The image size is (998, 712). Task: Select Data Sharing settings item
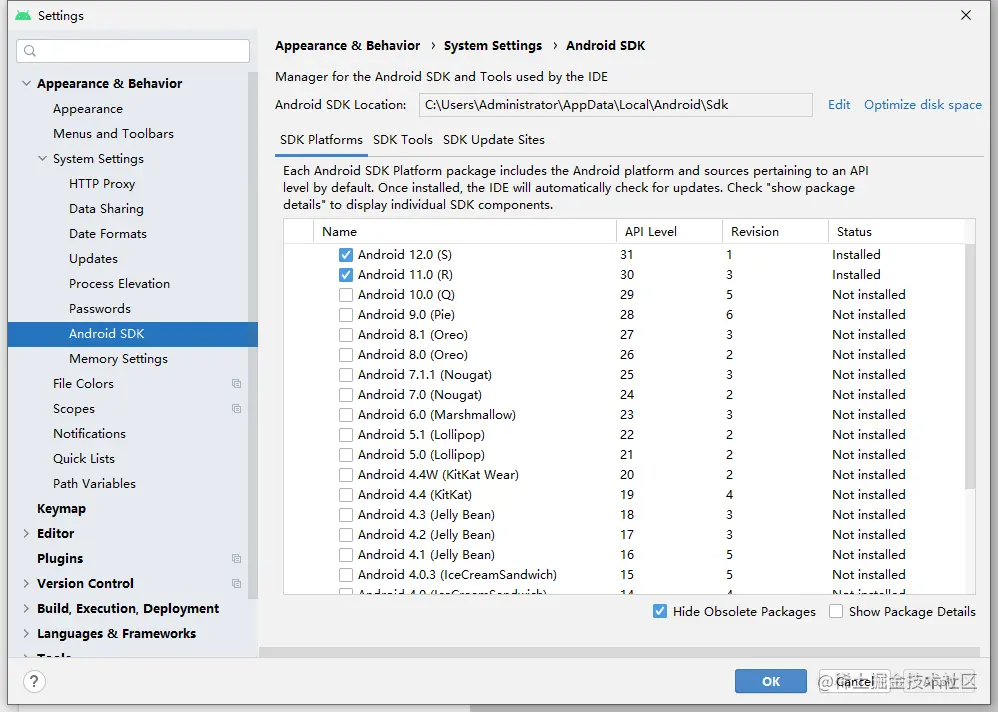point(106,209)
